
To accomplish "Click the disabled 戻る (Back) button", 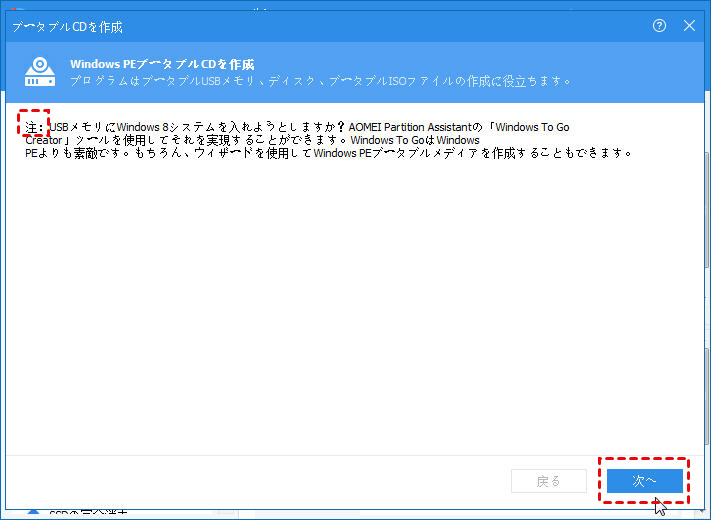I will pos(549,481).
